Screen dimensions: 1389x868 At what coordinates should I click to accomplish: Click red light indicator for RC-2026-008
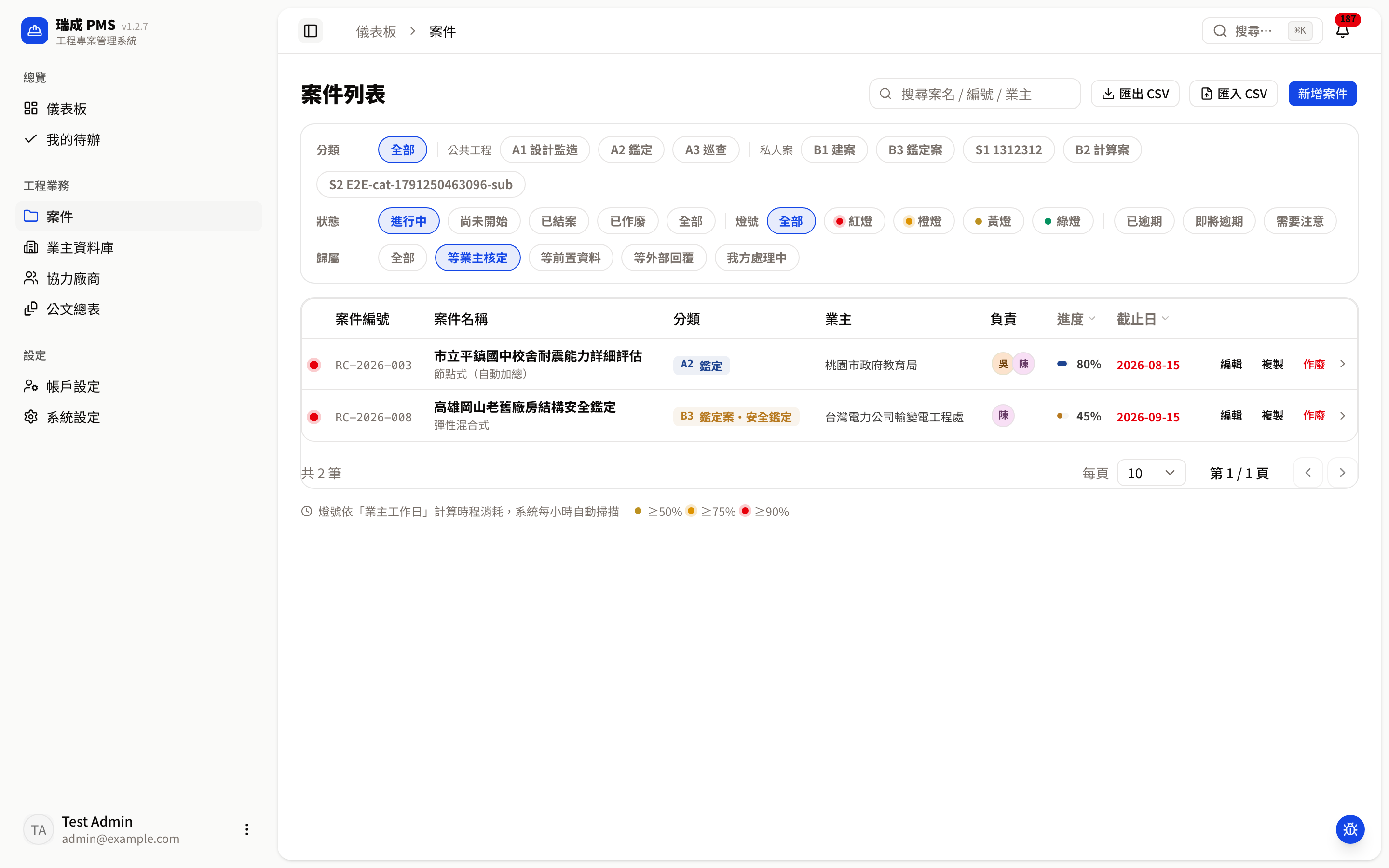click(314, 417)
